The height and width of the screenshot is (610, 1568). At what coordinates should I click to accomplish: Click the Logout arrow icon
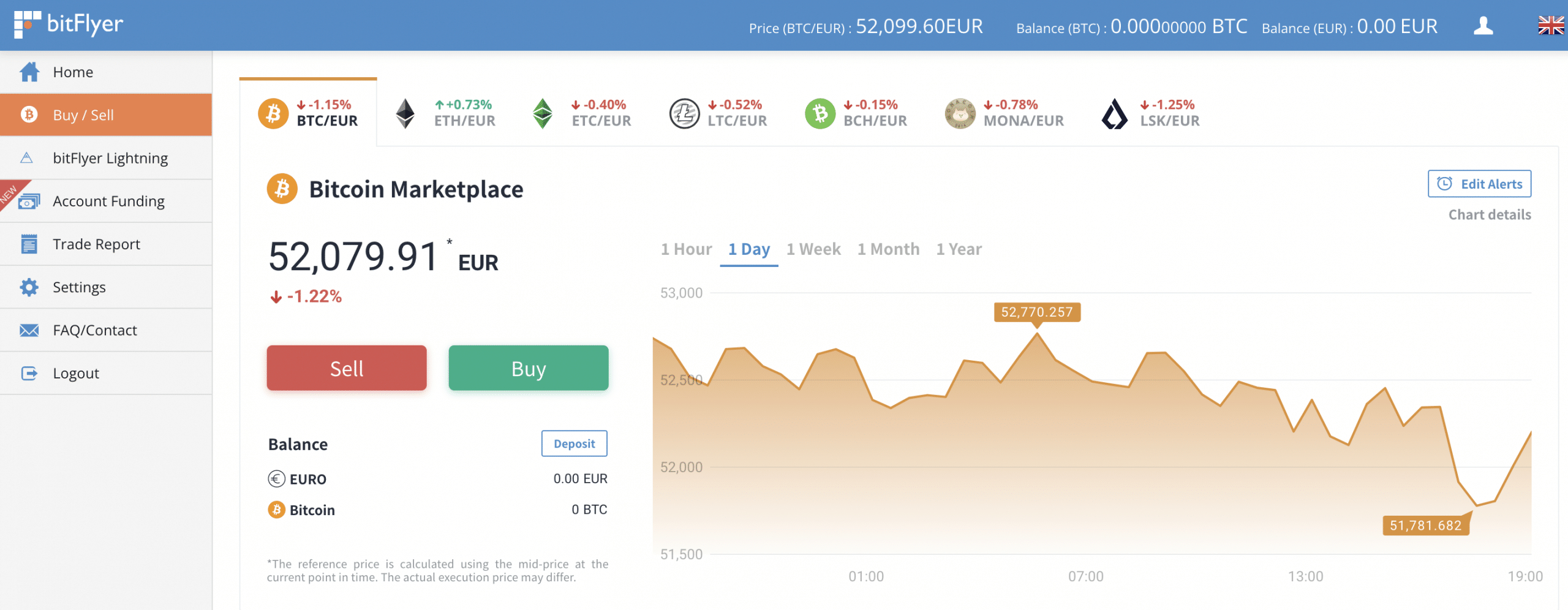tap(29, 373)
